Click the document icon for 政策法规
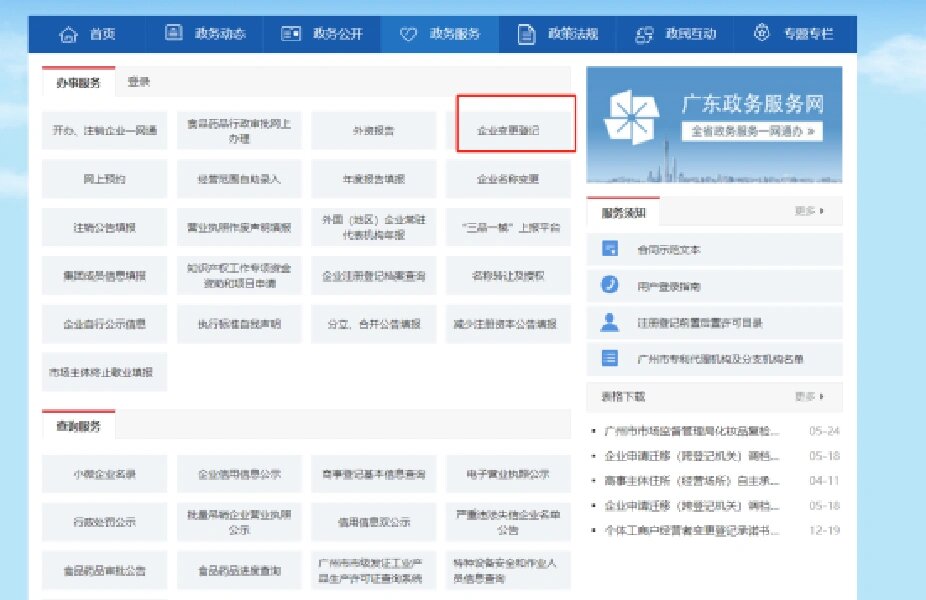 pos(526,34)
